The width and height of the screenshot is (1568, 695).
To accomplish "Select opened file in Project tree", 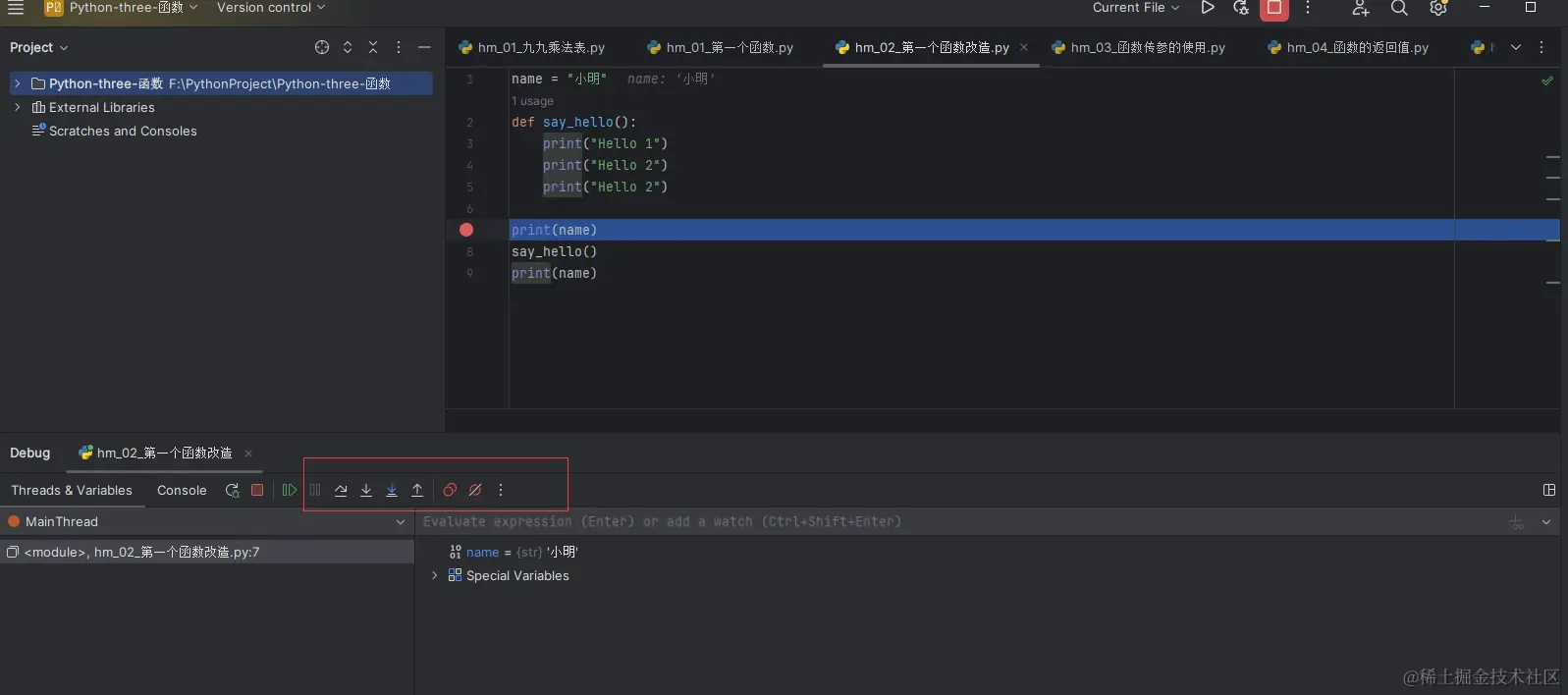I will pos(322,47).
